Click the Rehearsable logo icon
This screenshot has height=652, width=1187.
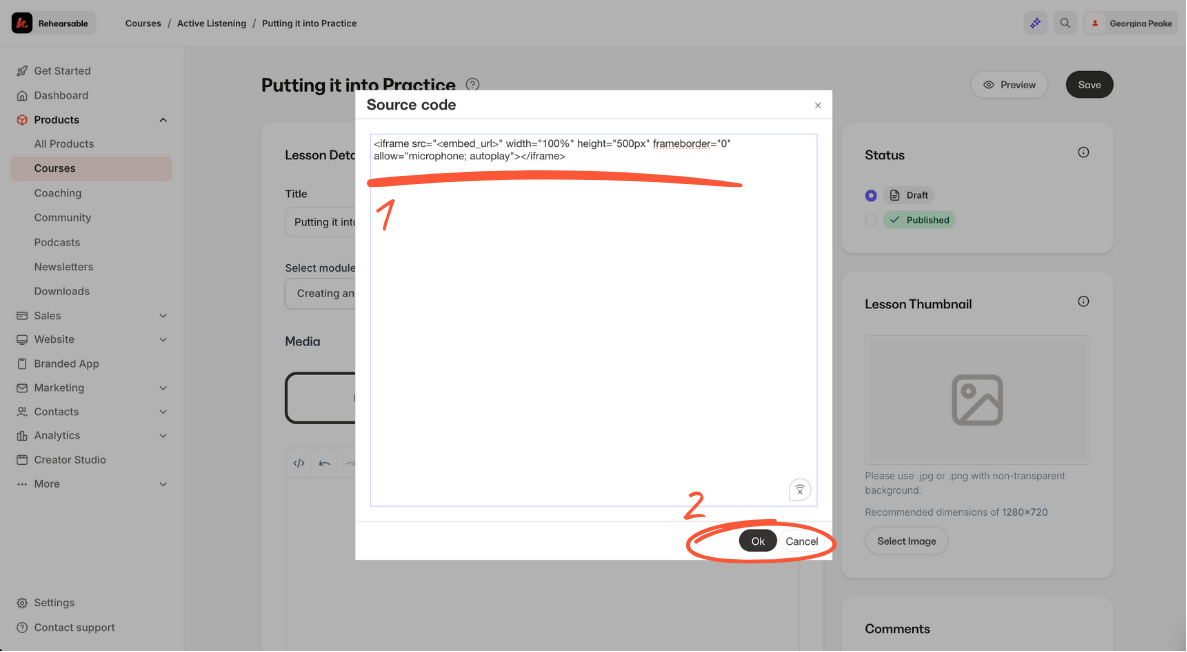point(22,23)
